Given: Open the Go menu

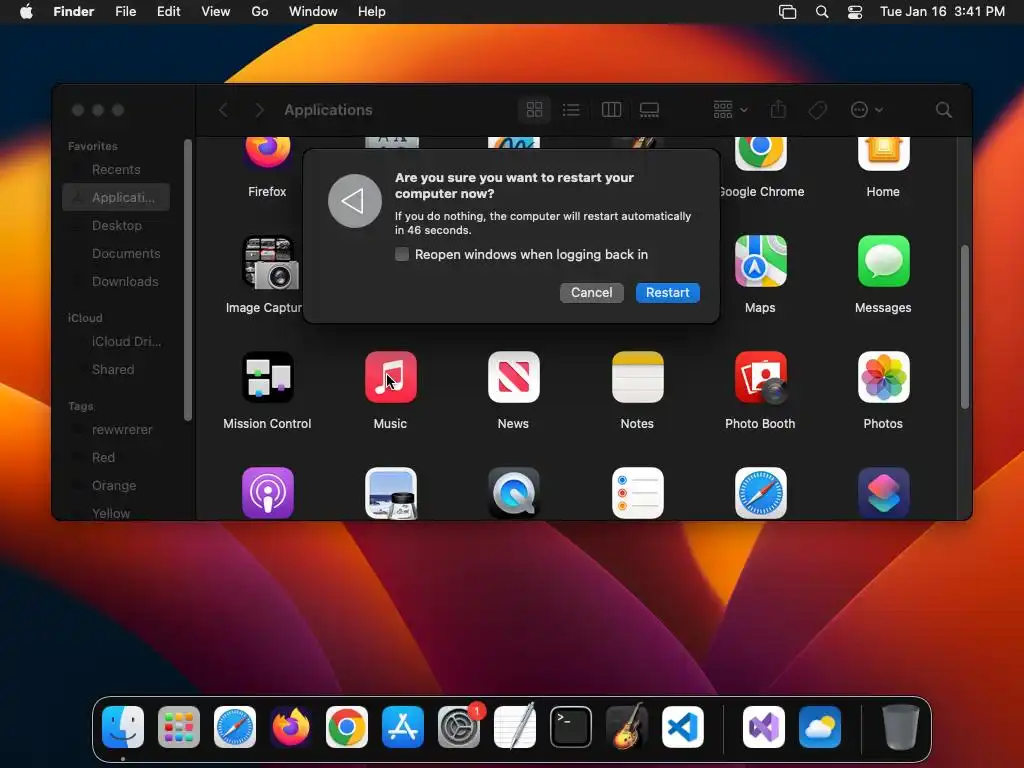Looking at the screenshot, I should (x=260, y=12).
